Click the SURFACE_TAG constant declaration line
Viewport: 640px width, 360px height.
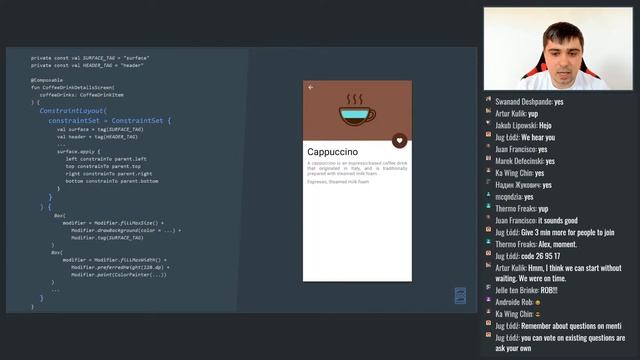click(x=90, y=58)
